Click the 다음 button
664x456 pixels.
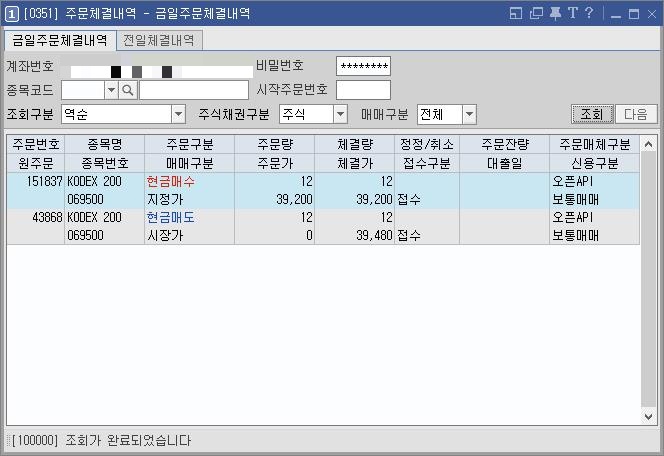[636, 114]
